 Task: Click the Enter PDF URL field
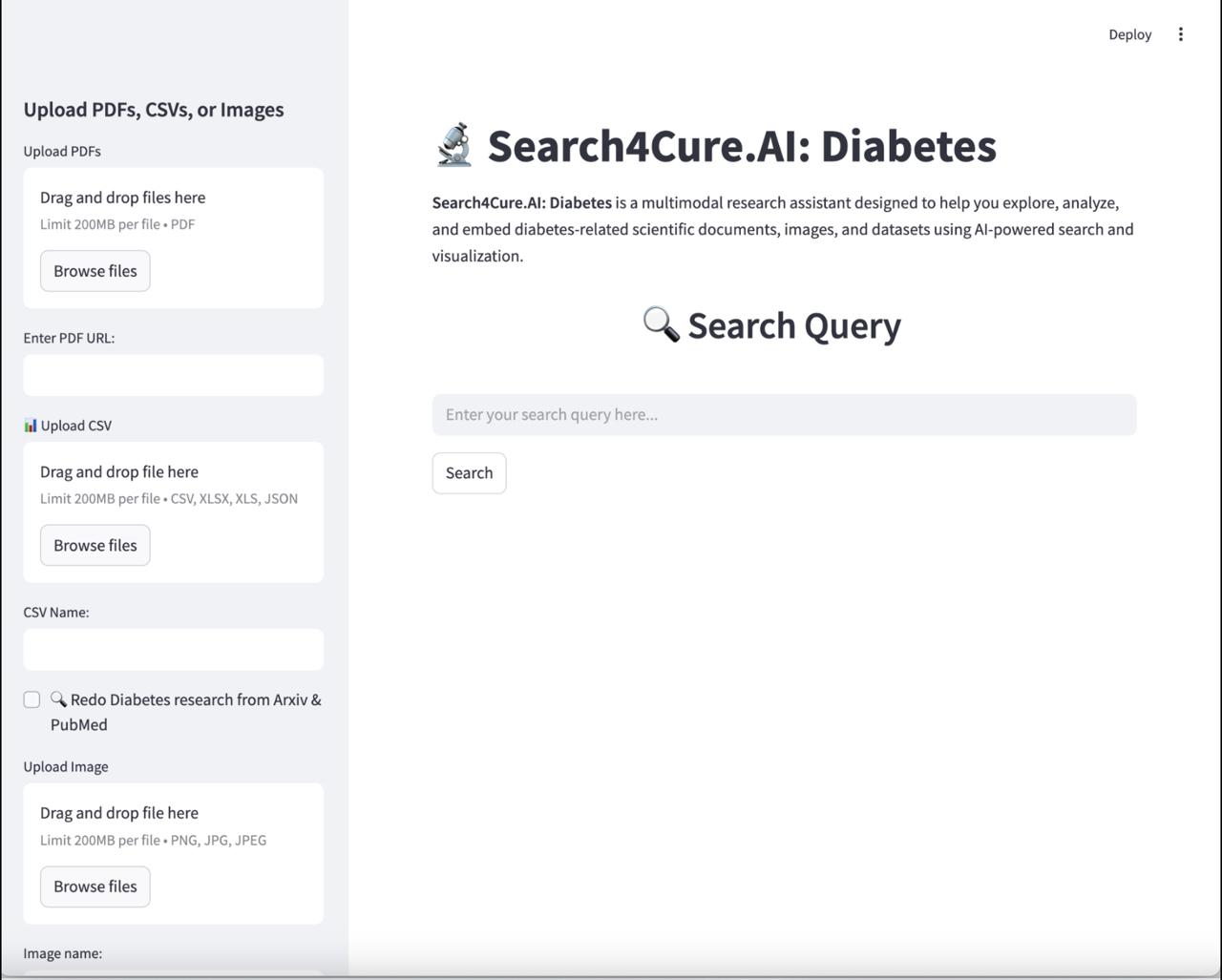pyautogui.click(x=173, y=375)
